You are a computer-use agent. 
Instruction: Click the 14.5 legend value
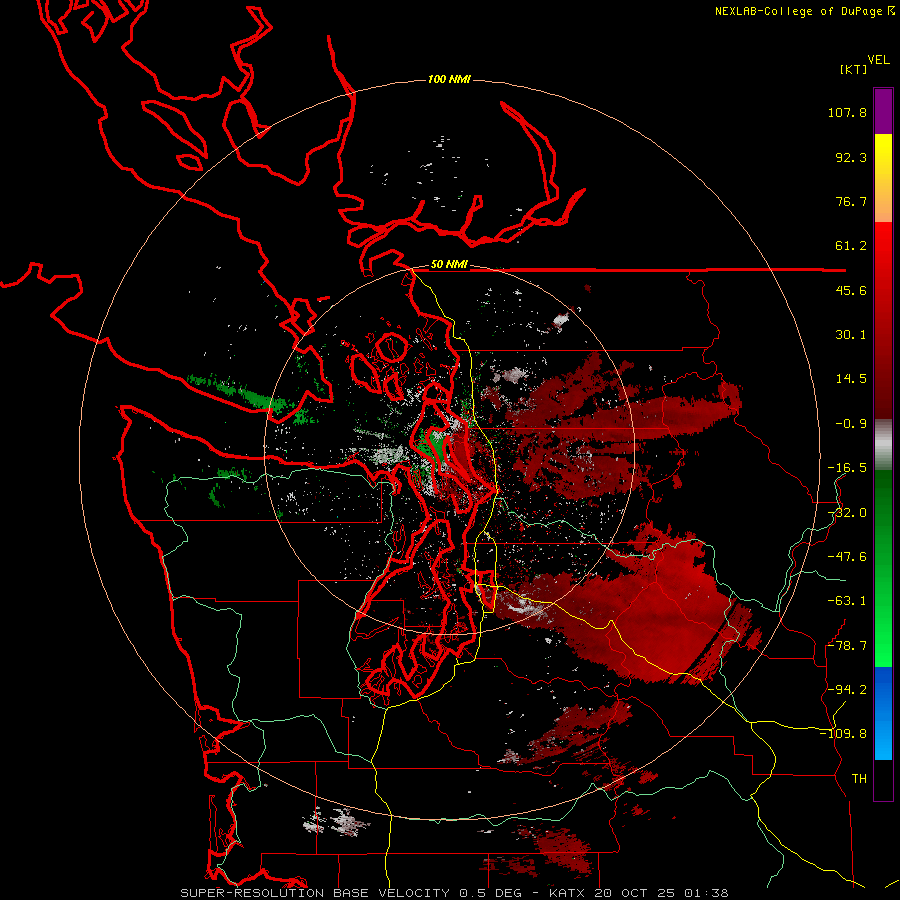[851, 379]
